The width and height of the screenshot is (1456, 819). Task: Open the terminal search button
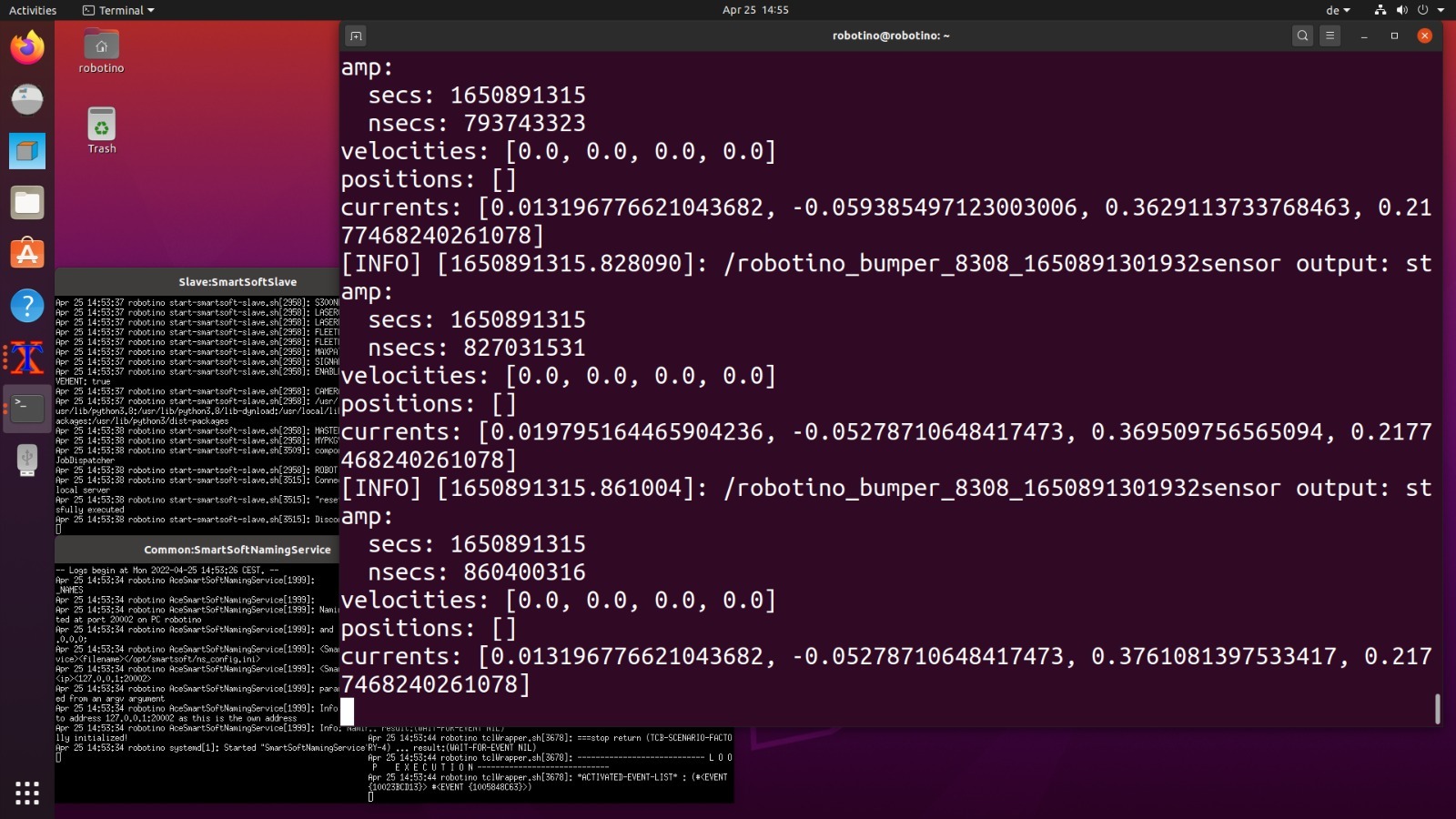(x=1302, y=35)
